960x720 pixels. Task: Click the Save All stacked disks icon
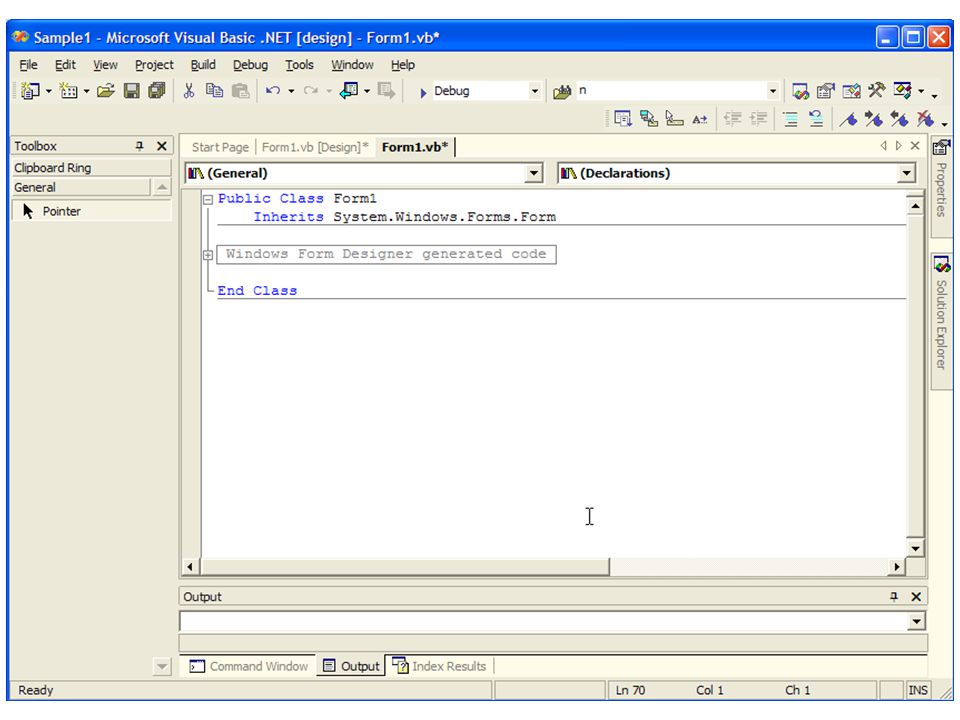pos(157,91)
